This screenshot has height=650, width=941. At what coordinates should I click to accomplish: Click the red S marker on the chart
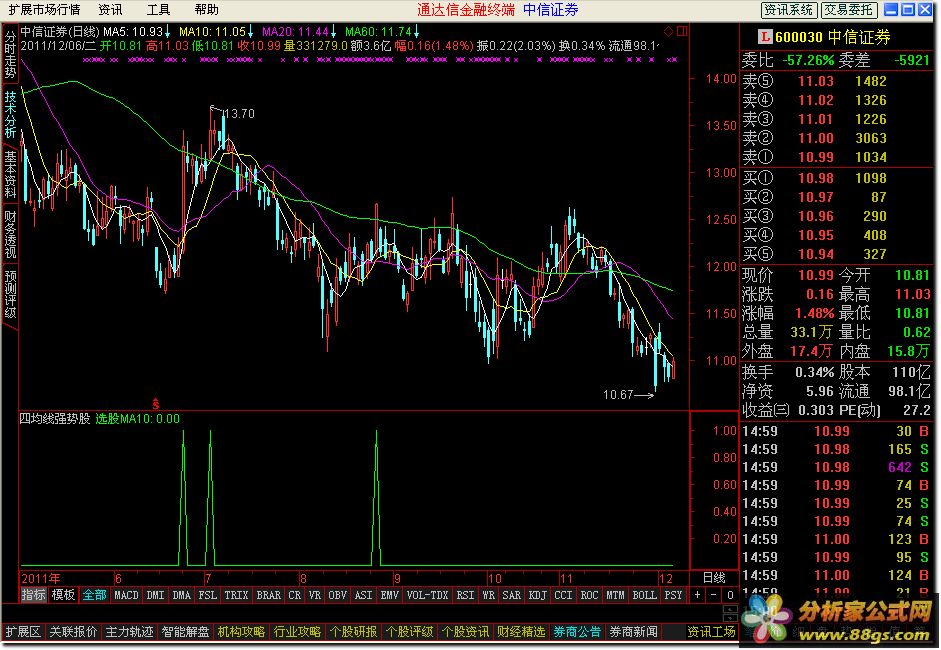155,403
